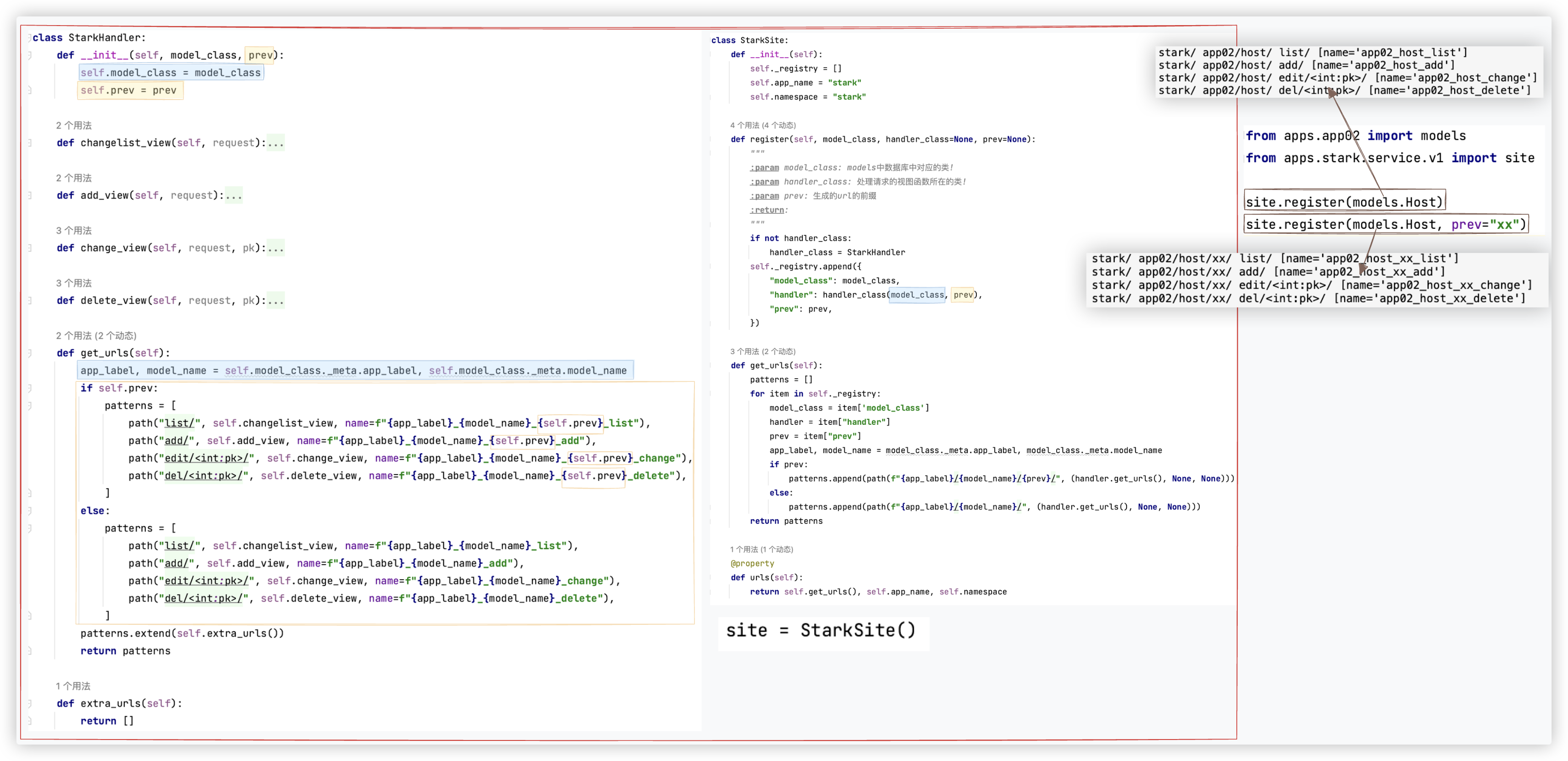Select the site.register(models.Host, prev="xx") box

click(x=1385, y=225)
